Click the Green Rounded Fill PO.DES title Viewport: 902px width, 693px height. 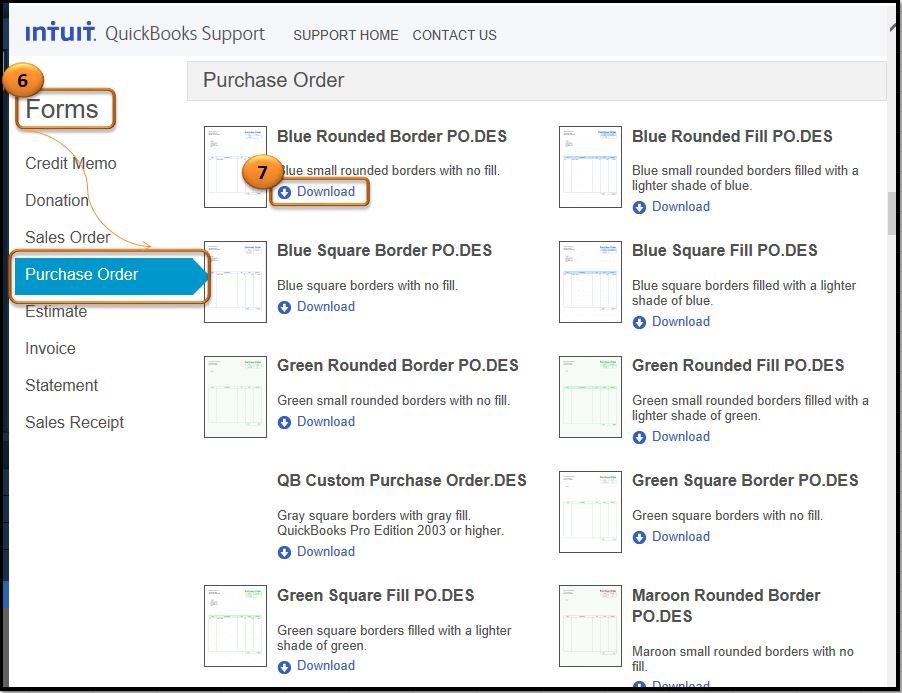[x=738, y=366]
